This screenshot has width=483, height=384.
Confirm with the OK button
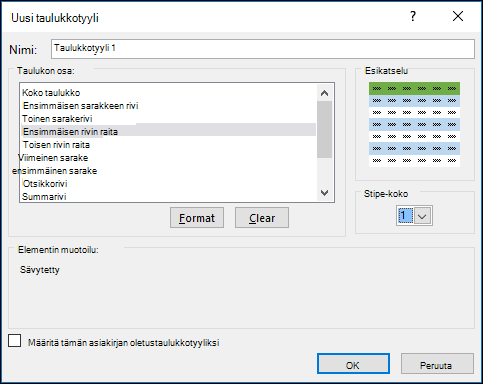(x=353, y=364)
